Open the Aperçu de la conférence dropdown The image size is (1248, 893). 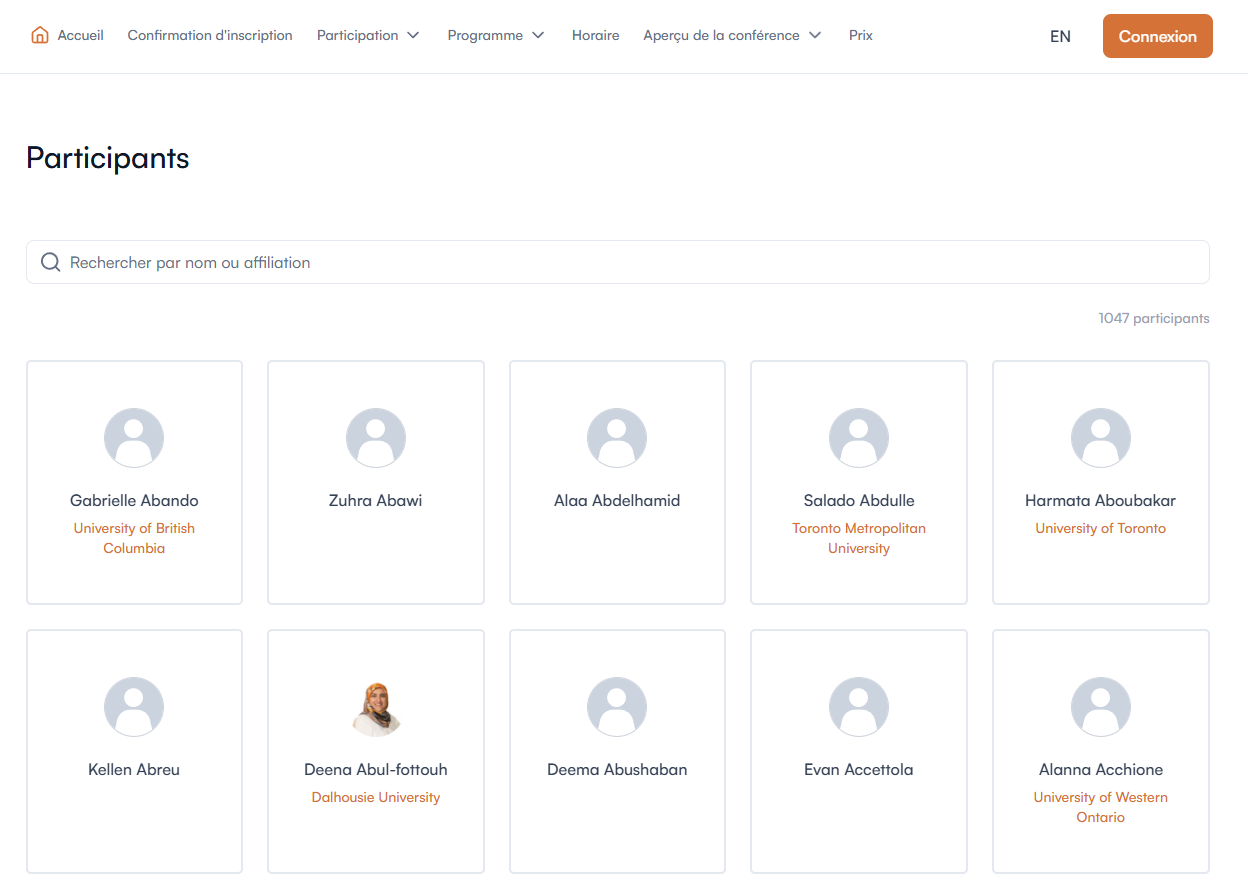(732, 35)
